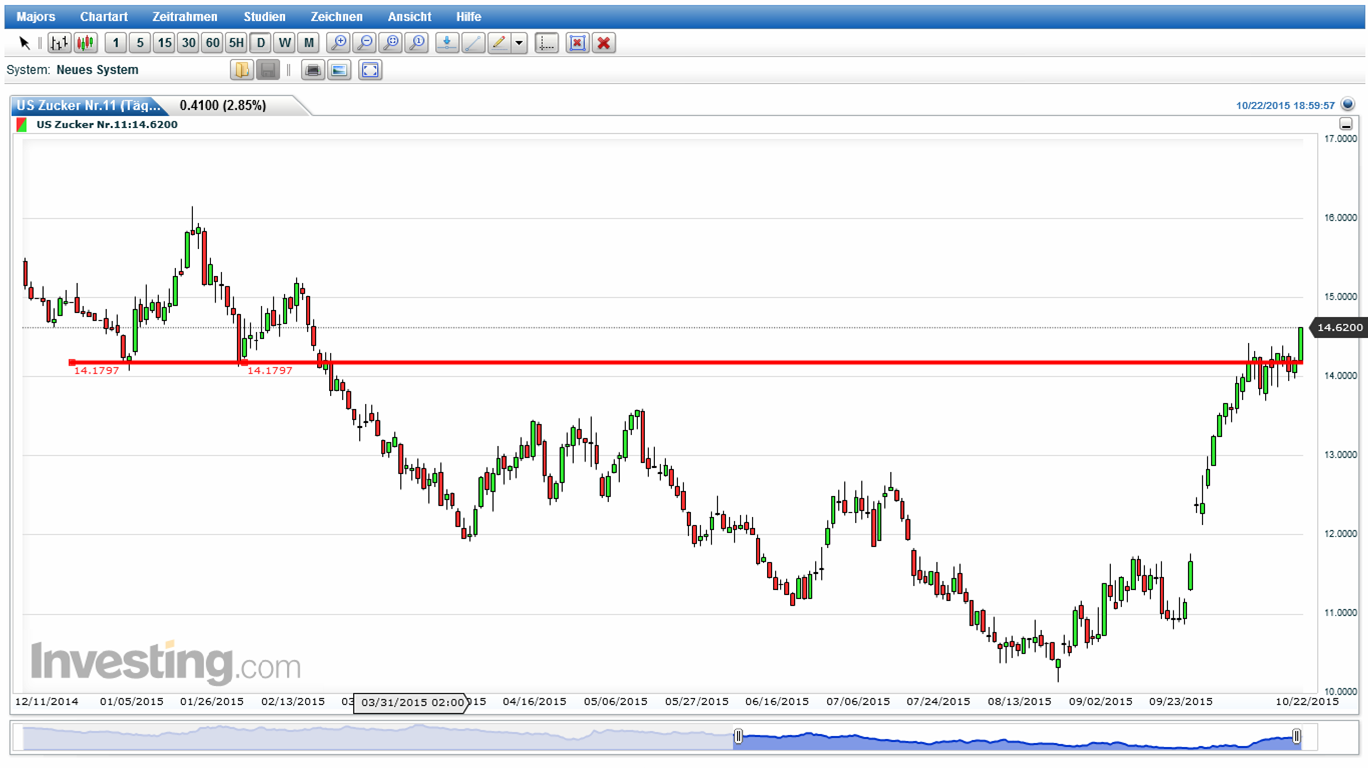Set timeframe to 1 minute

[116, 43]
